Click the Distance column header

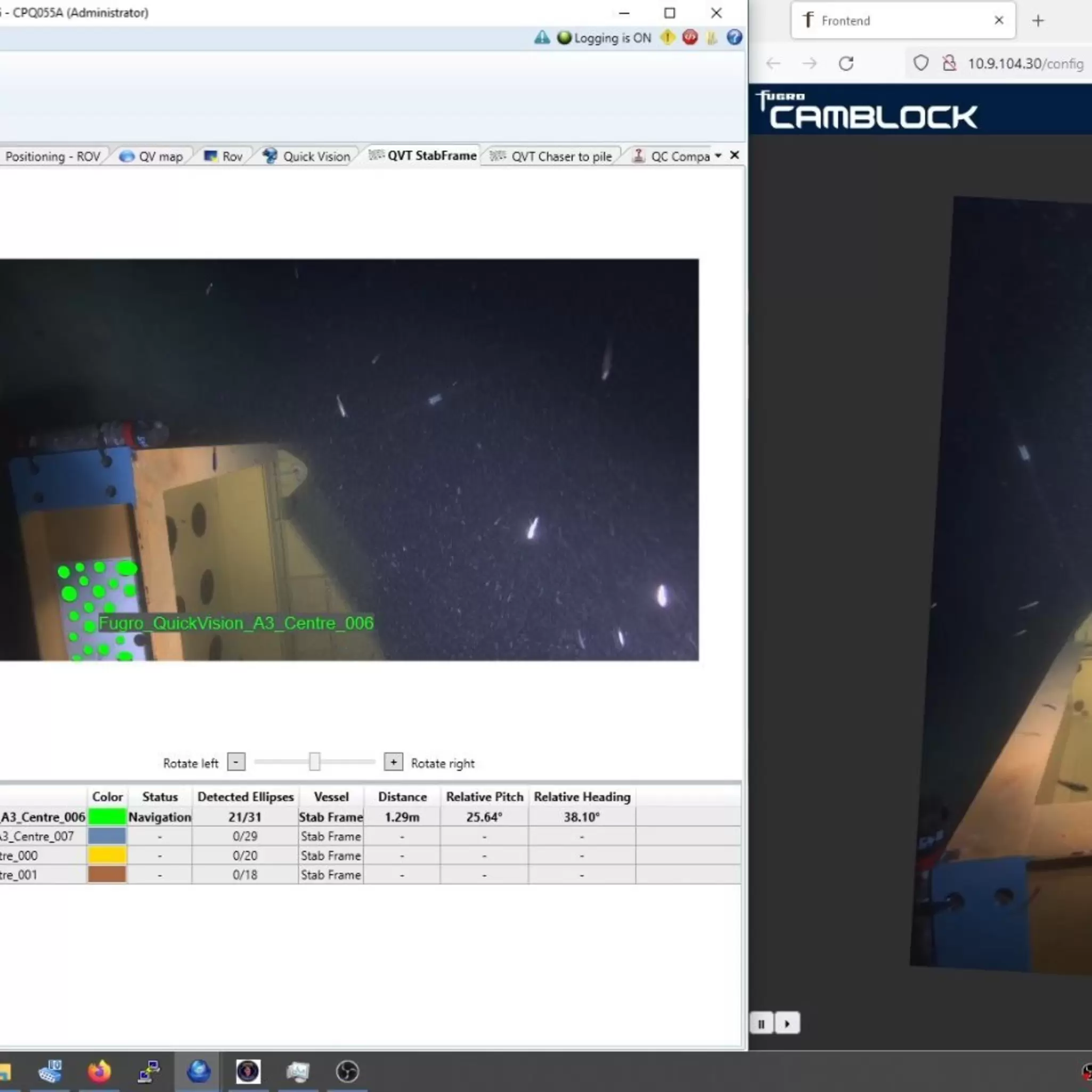(402, 797)
